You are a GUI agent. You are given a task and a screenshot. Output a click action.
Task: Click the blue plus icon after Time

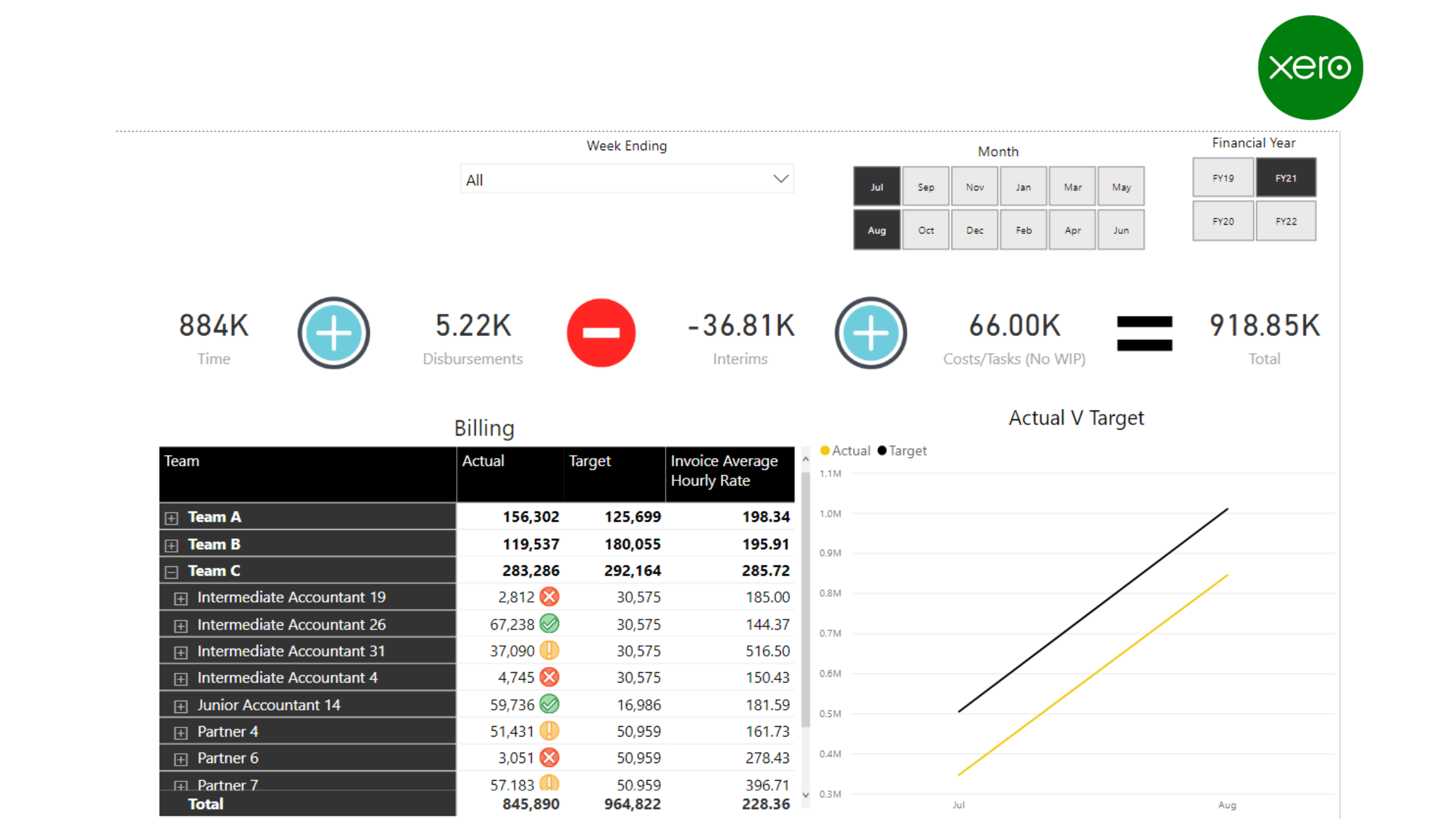[x=334, y=333]
